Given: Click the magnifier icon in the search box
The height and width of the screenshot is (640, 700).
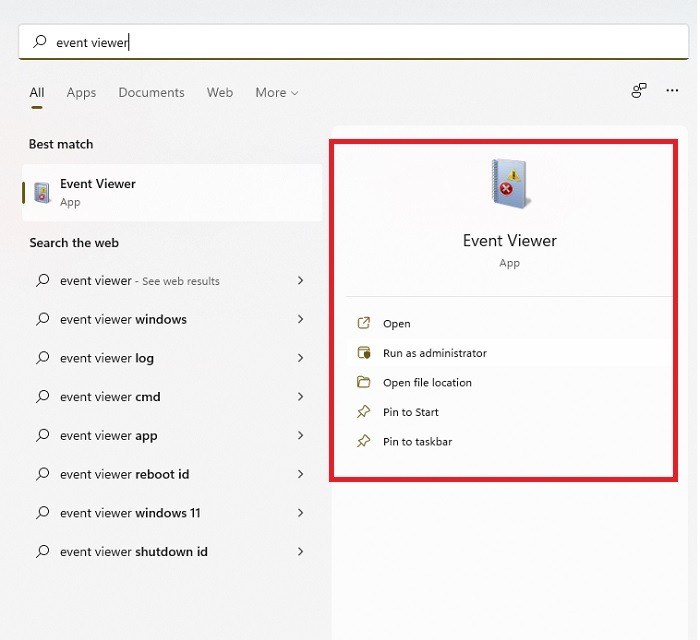Looking at the screenshot, I should [40, 42].
